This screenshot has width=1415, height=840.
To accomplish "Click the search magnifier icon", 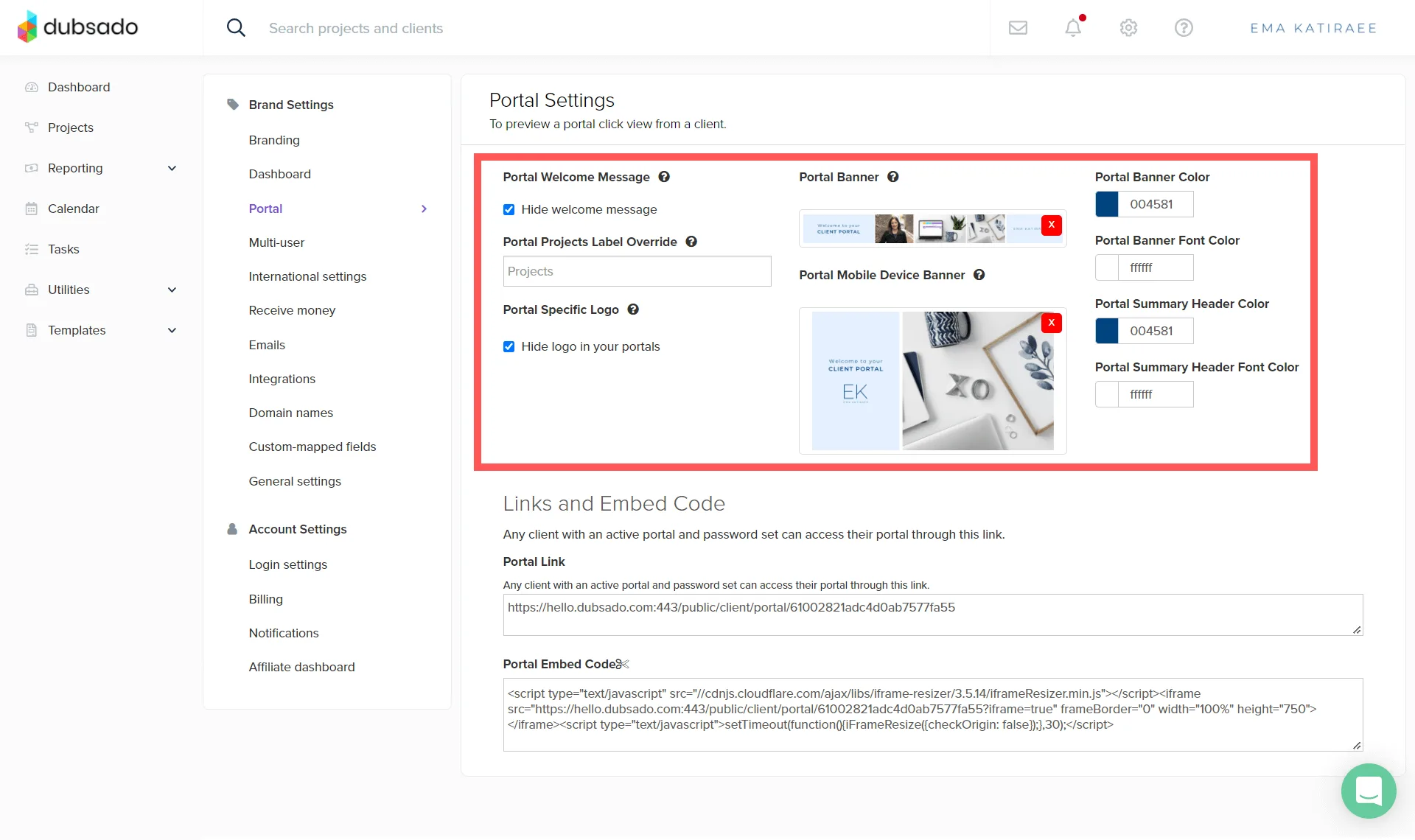I will click(x=236, y=28).
